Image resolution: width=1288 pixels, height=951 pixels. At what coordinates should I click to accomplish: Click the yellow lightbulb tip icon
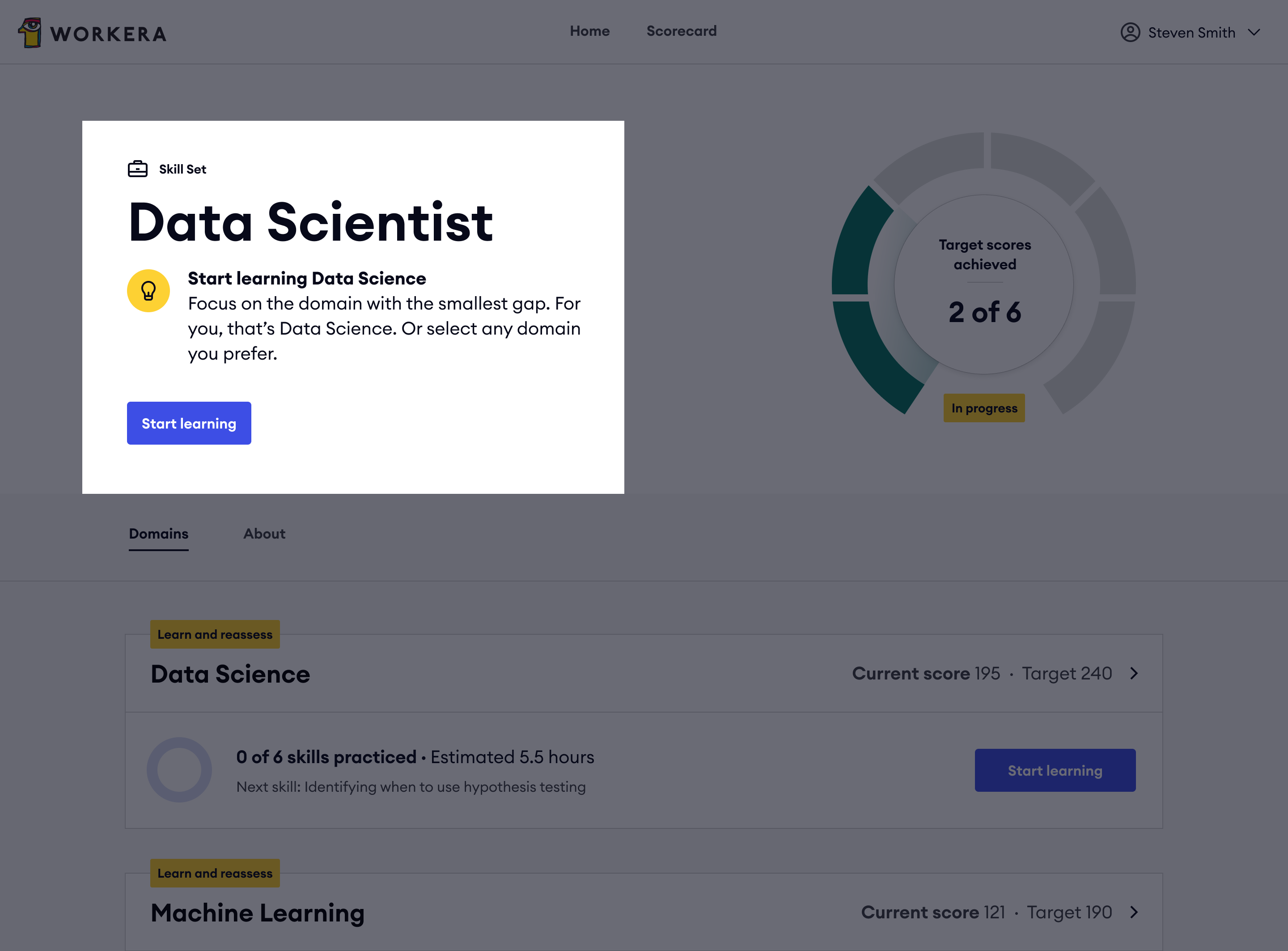[x=148, y=291]
